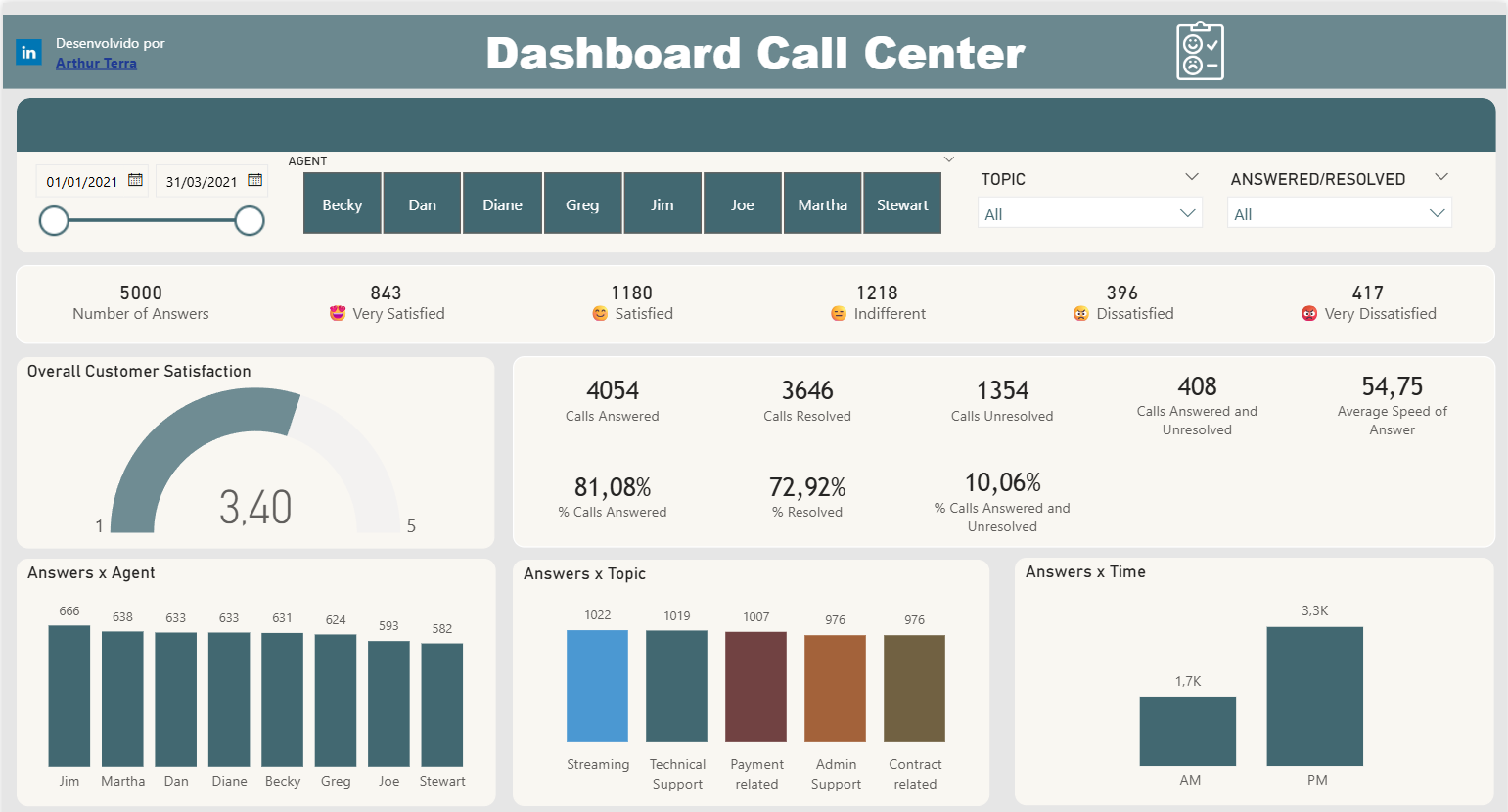Click the Very Satisfied heart-eyes emoji
Screen dimensions: 1508x812
click(338, 314)
